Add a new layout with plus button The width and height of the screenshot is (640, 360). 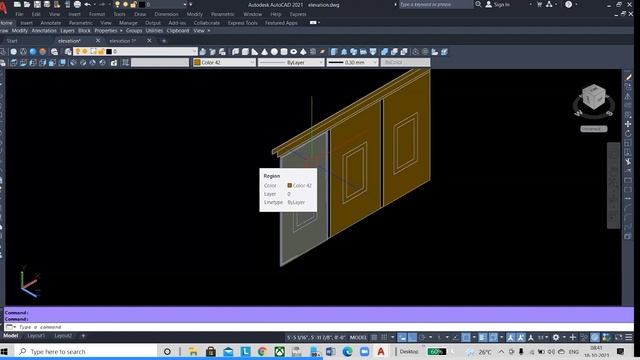pos(83,336)
